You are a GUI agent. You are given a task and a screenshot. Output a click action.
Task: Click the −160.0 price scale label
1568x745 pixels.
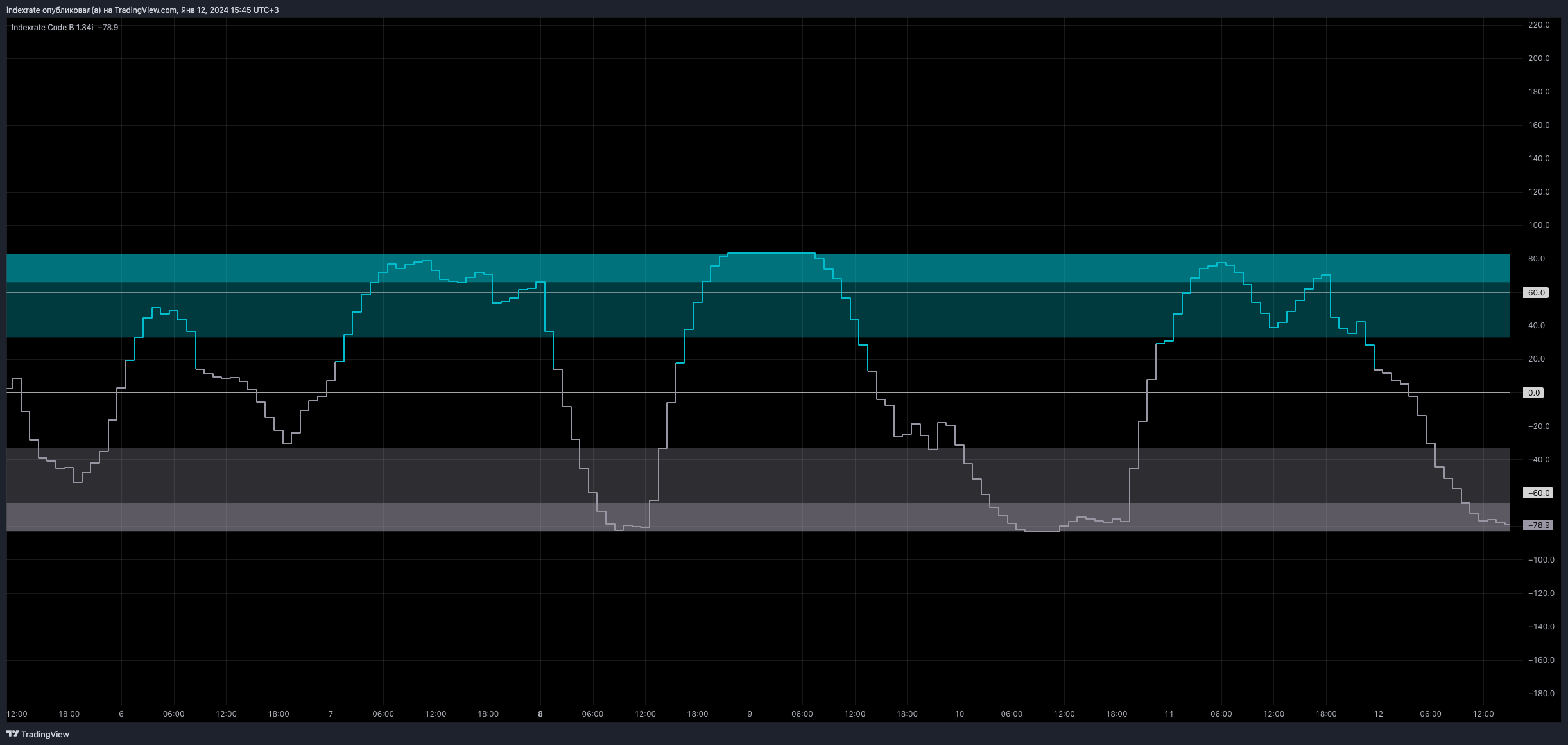click(1541, 660)
